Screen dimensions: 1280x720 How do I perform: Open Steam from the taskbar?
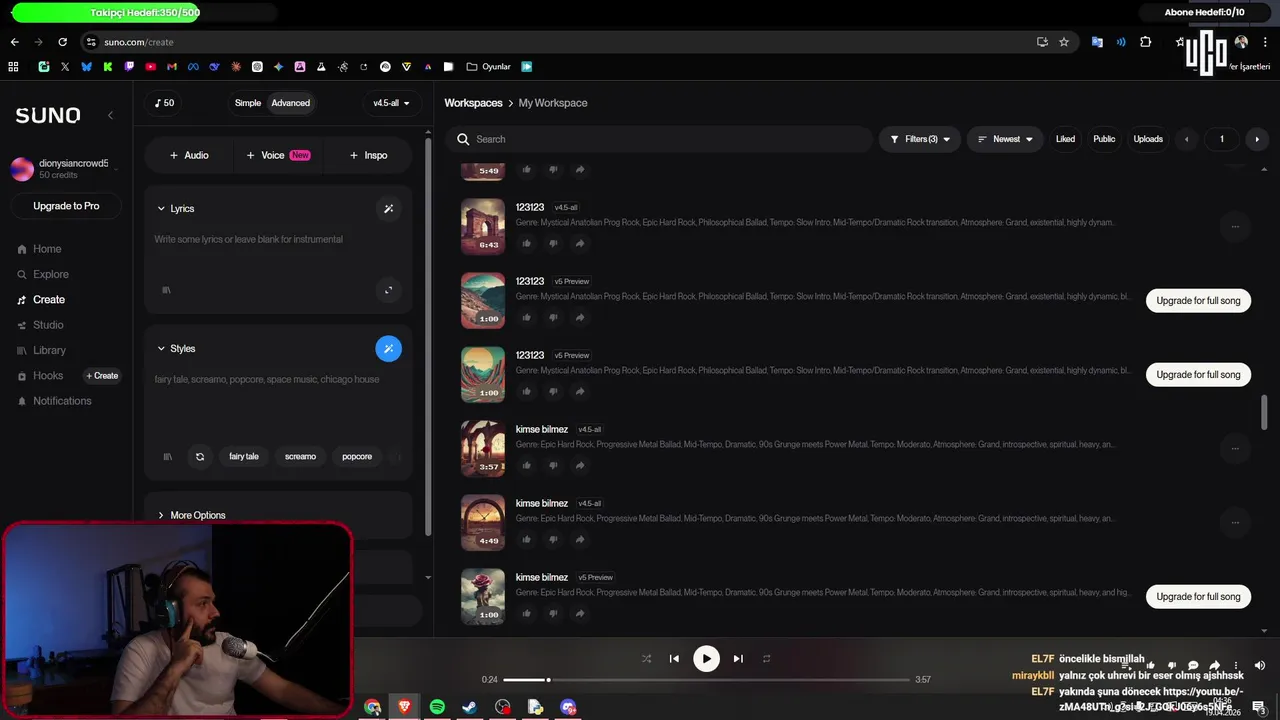(x=469, y=707)
